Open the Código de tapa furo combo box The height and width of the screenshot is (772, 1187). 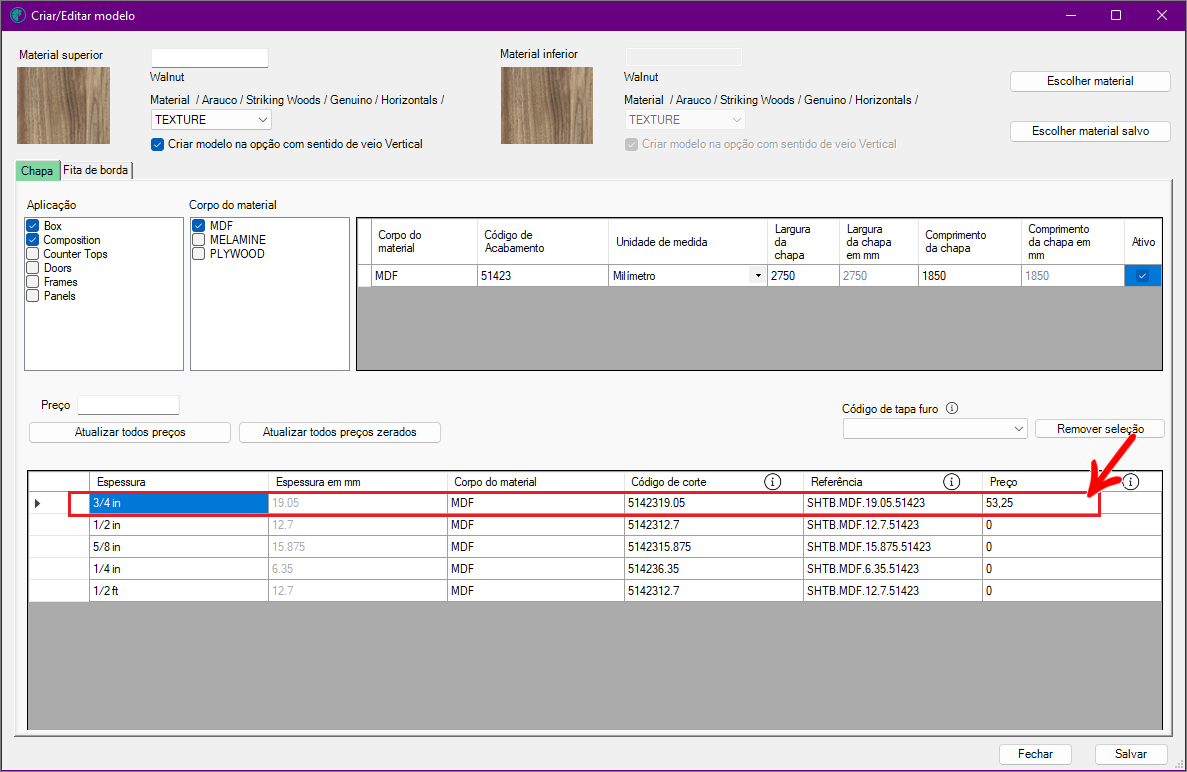click(x=934, y=429)
